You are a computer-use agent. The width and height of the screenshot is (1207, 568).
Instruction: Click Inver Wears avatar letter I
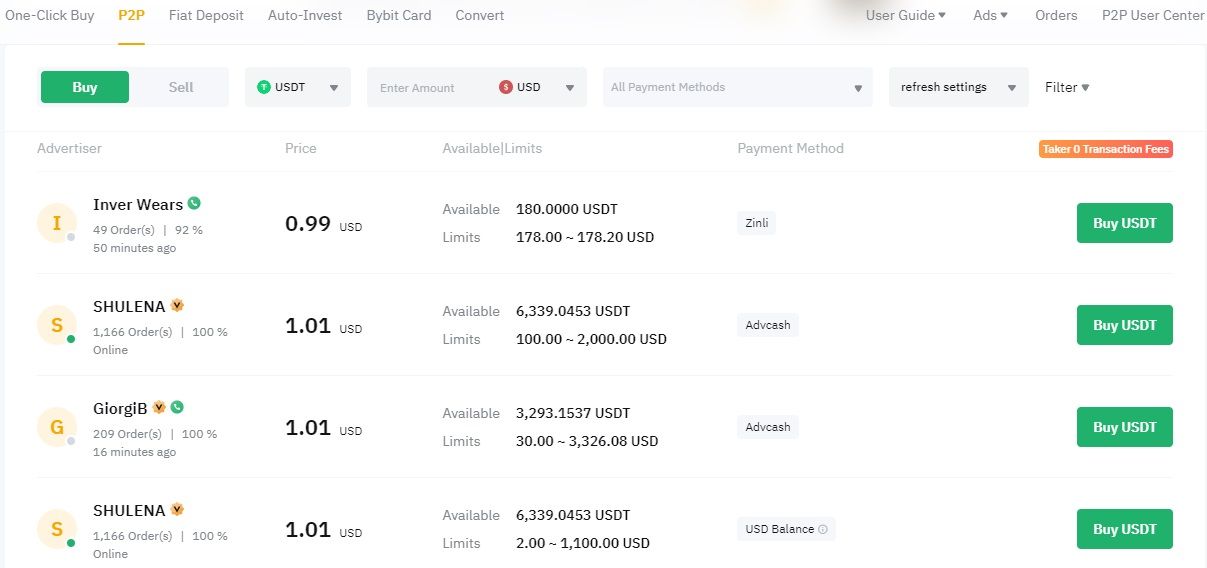(x=57, y=223)
